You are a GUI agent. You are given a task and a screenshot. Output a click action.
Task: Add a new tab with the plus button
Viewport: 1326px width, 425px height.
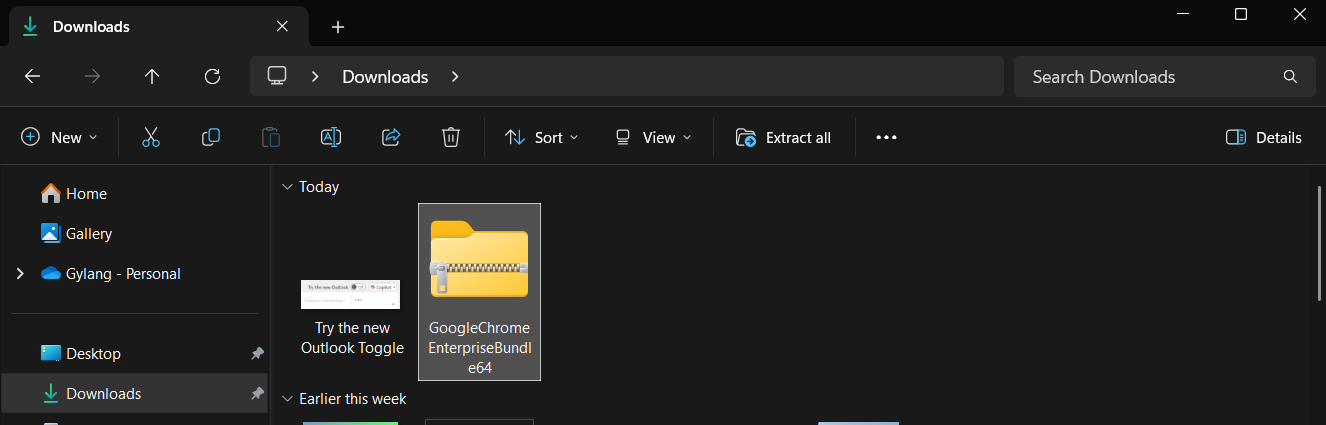pyautogui.click(x=338, y=27)
